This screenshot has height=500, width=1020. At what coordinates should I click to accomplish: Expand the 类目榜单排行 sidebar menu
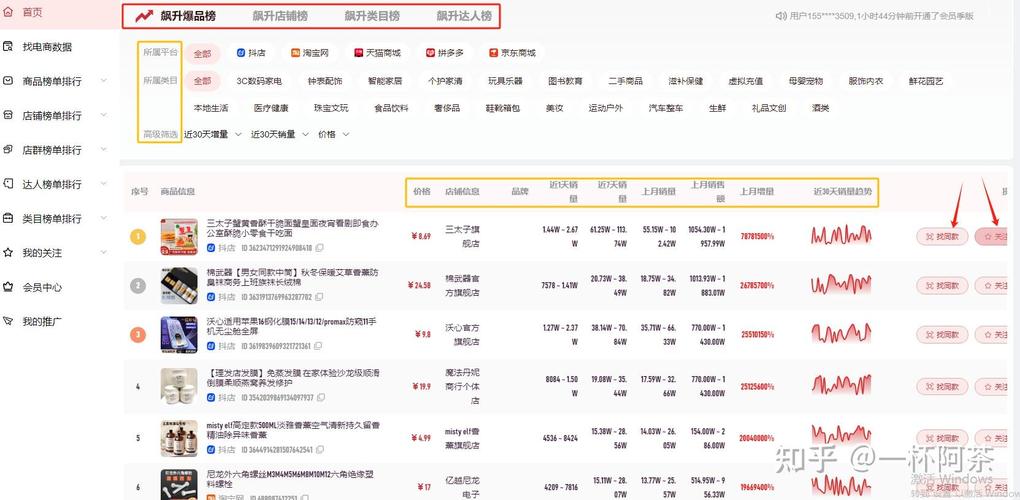click(x=104, y=218)
